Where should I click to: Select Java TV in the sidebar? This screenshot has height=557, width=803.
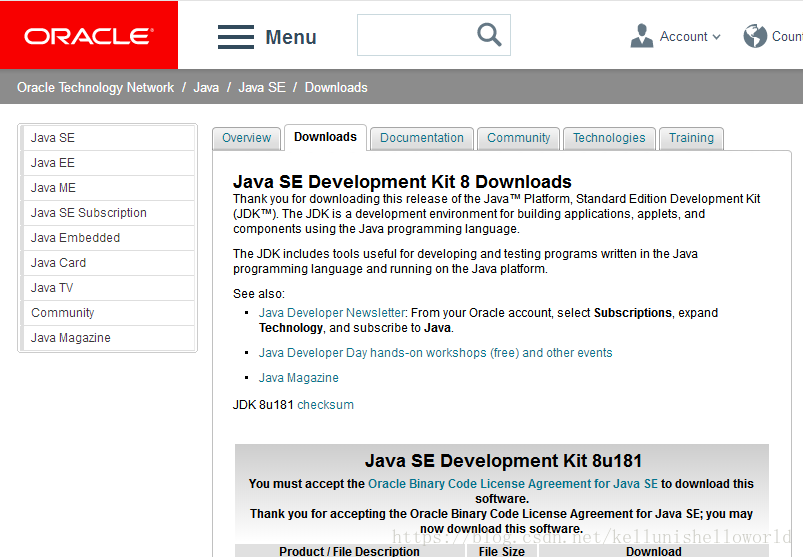[x=109, y=288]
